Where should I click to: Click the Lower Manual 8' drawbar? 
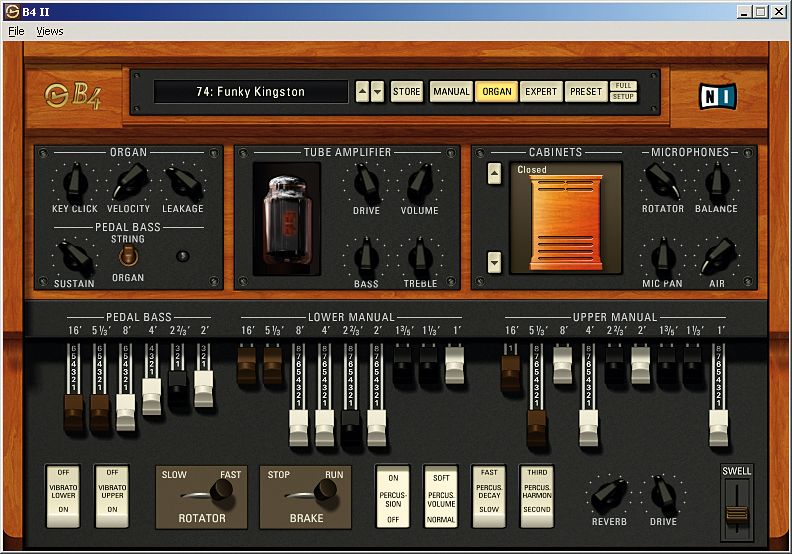pos(299,428)
